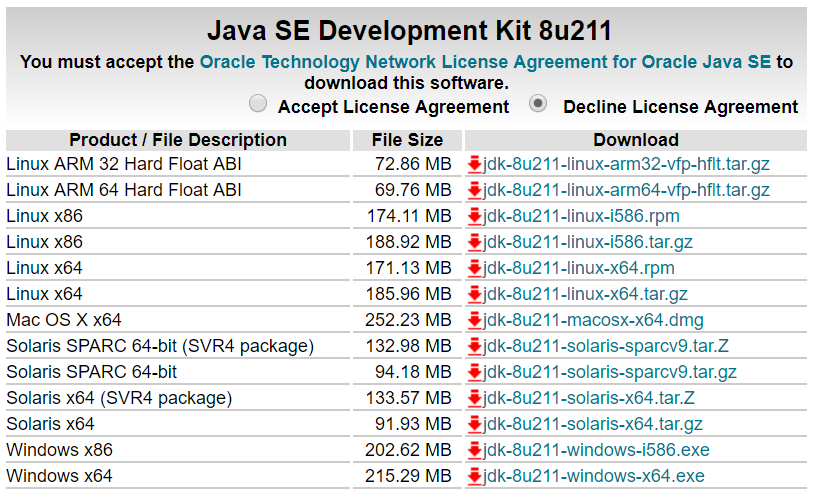Click the Linux ARM 64 Hard Float ABI description
826x504 pixels.
tap(124, 190)
